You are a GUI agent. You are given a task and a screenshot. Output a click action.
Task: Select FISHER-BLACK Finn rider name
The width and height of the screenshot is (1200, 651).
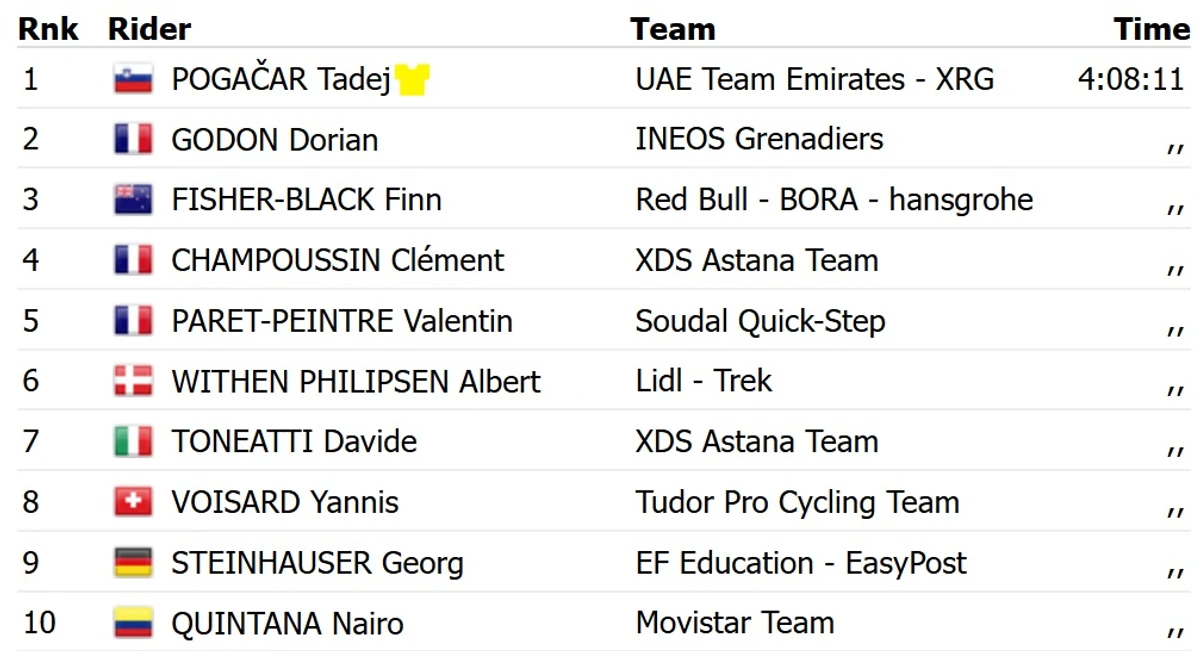pyautogui.click(x=306, y=200)
